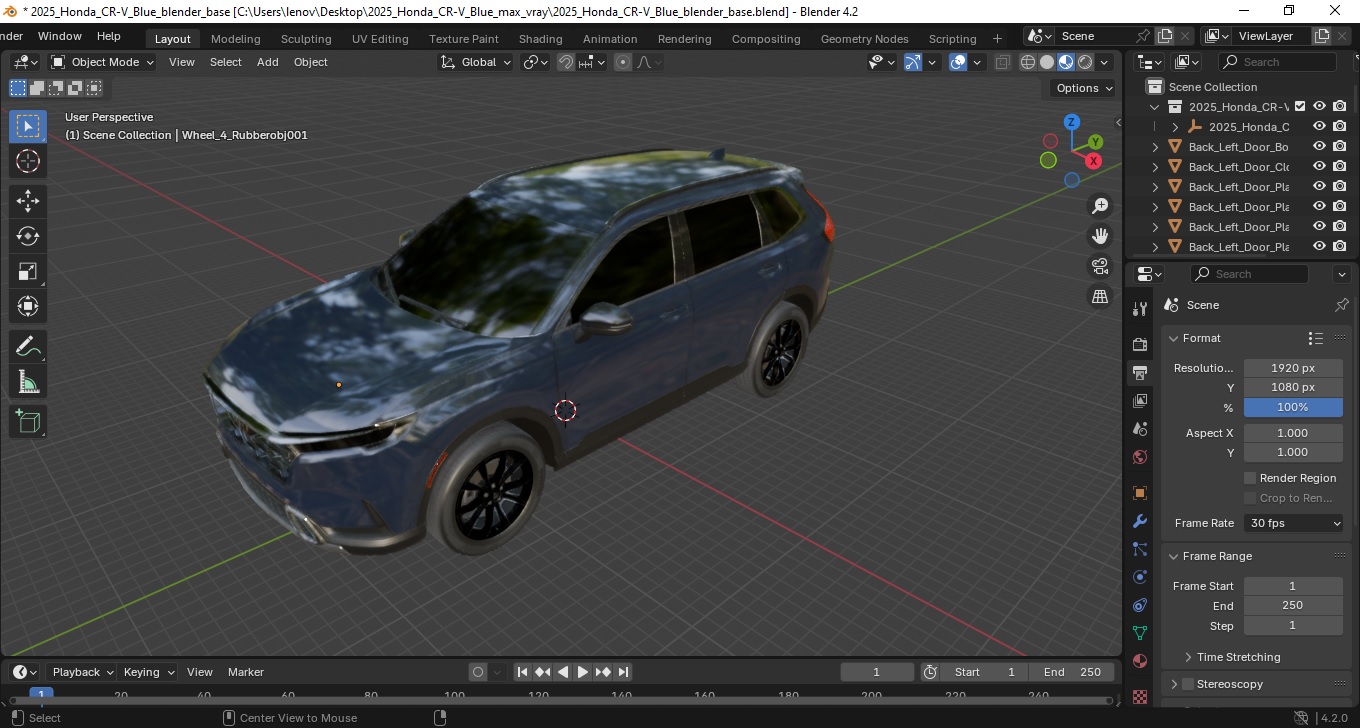Toggle snapping magnet in header

tap(566, 62)
